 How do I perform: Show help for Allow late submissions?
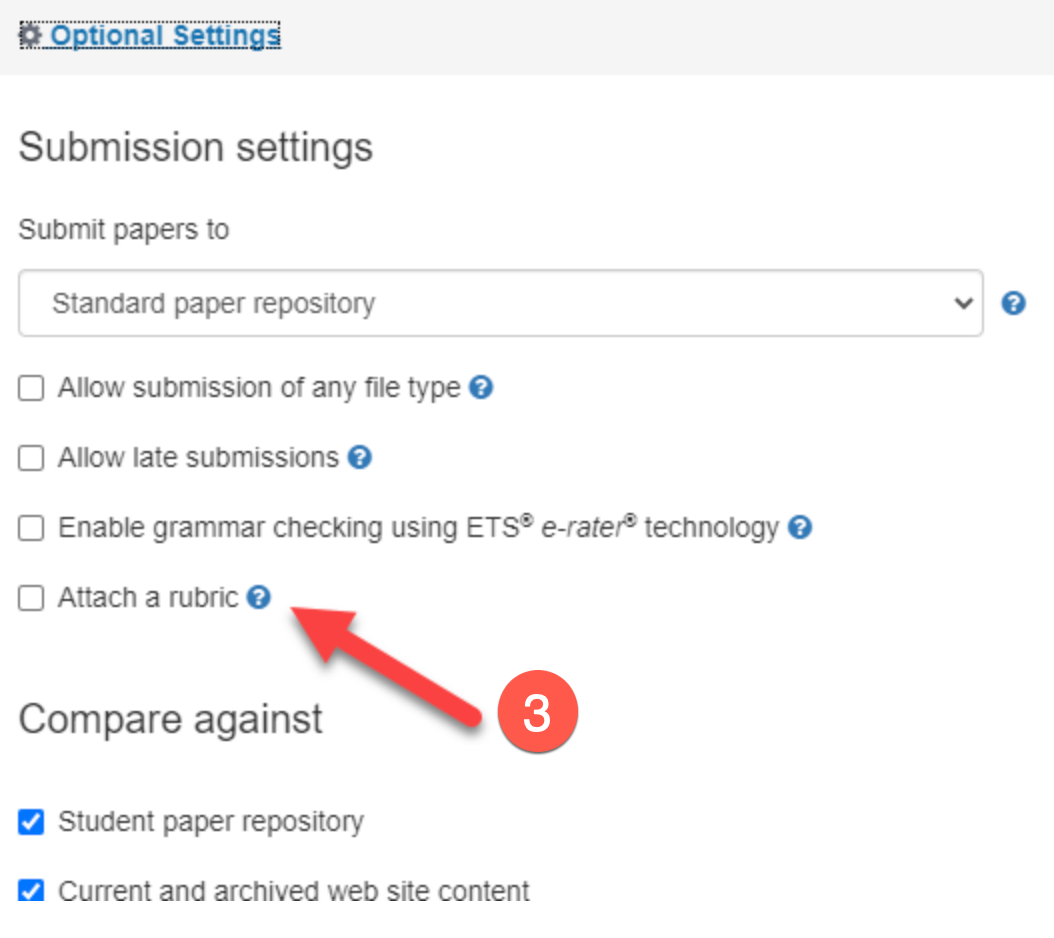360,457
